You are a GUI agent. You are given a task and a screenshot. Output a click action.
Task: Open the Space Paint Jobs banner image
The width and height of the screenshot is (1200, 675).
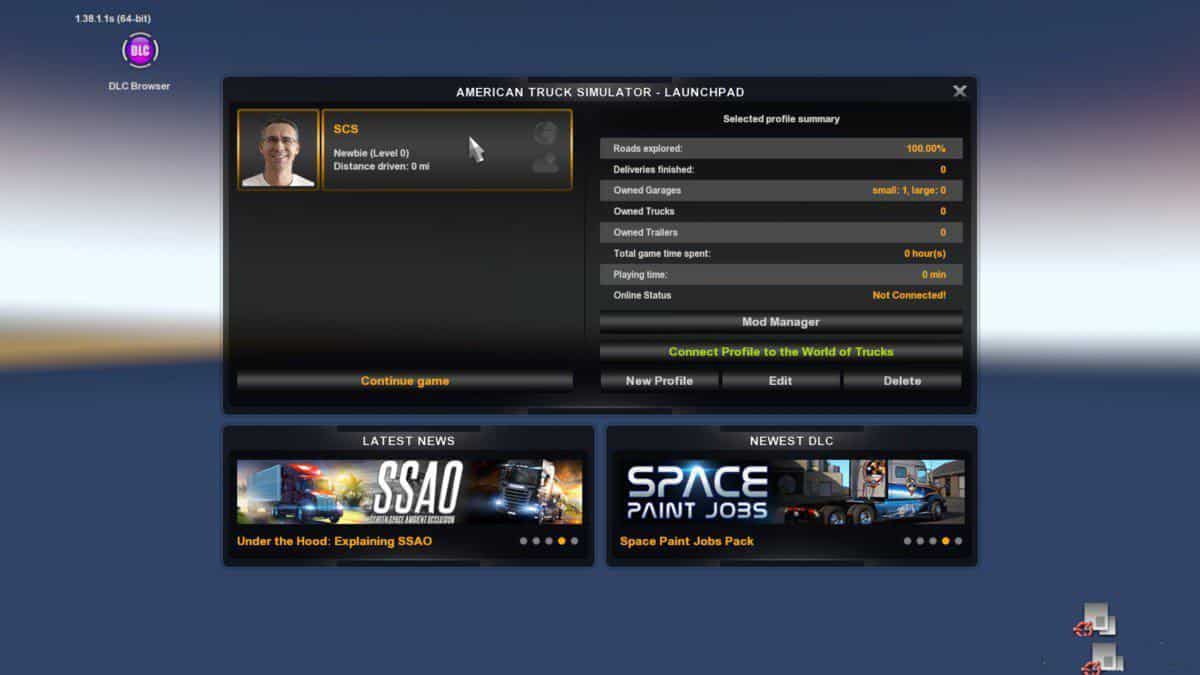coord(791,491)
